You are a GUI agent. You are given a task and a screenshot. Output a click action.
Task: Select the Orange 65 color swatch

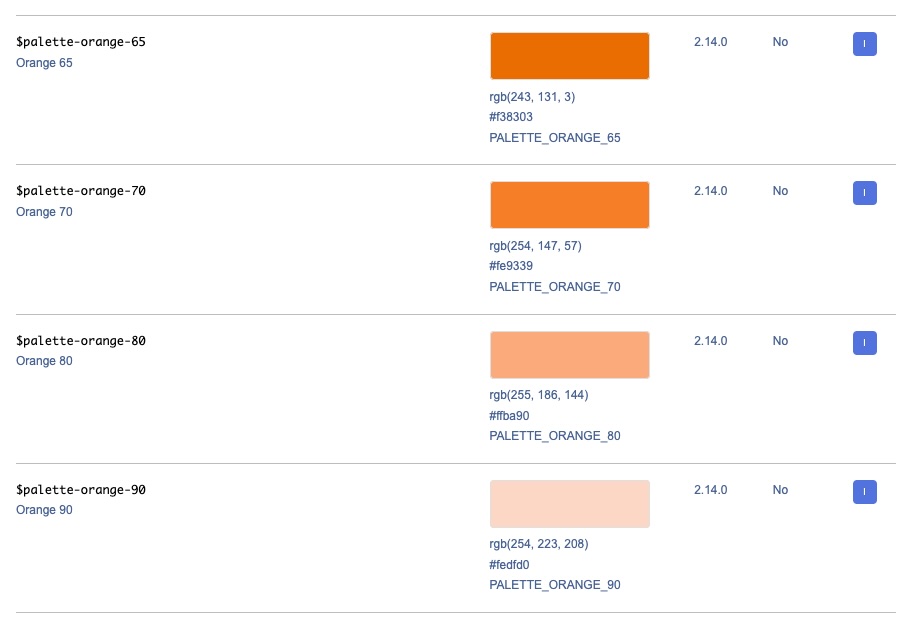[569, 56]
